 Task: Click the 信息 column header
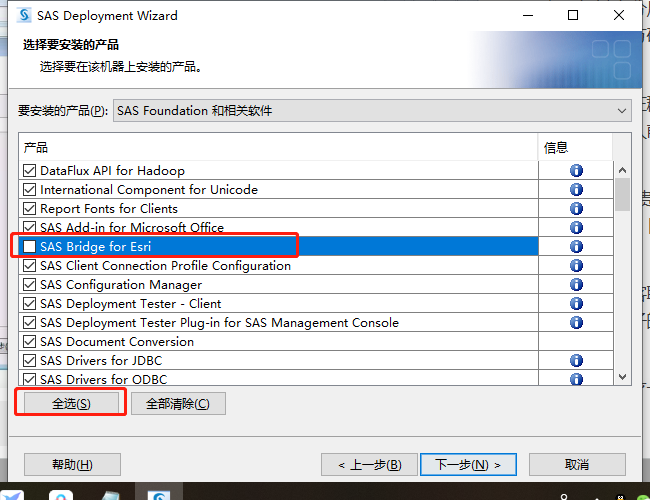pyautogui.click(x=575, y=147)
